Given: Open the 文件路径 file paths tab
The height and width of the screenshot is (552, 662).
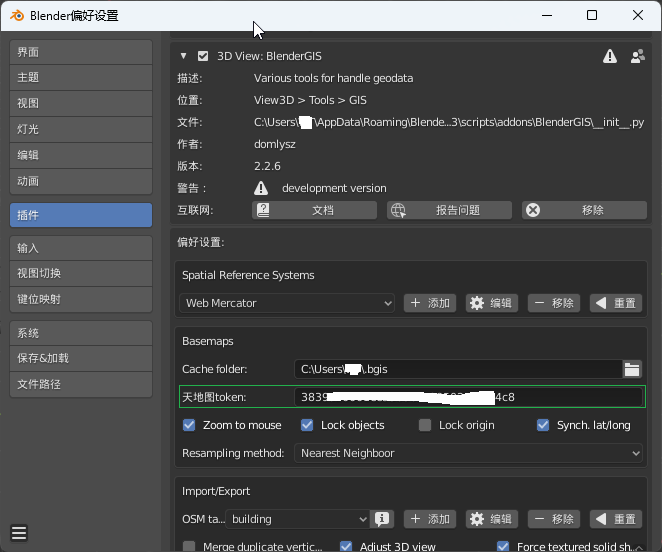Looking at the screenshot, I should [81, 384].
